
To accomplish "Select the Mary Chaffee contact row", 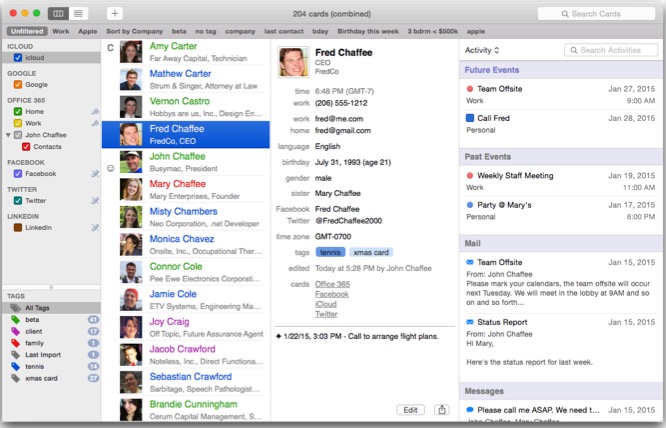I will [x=186, y=189].
